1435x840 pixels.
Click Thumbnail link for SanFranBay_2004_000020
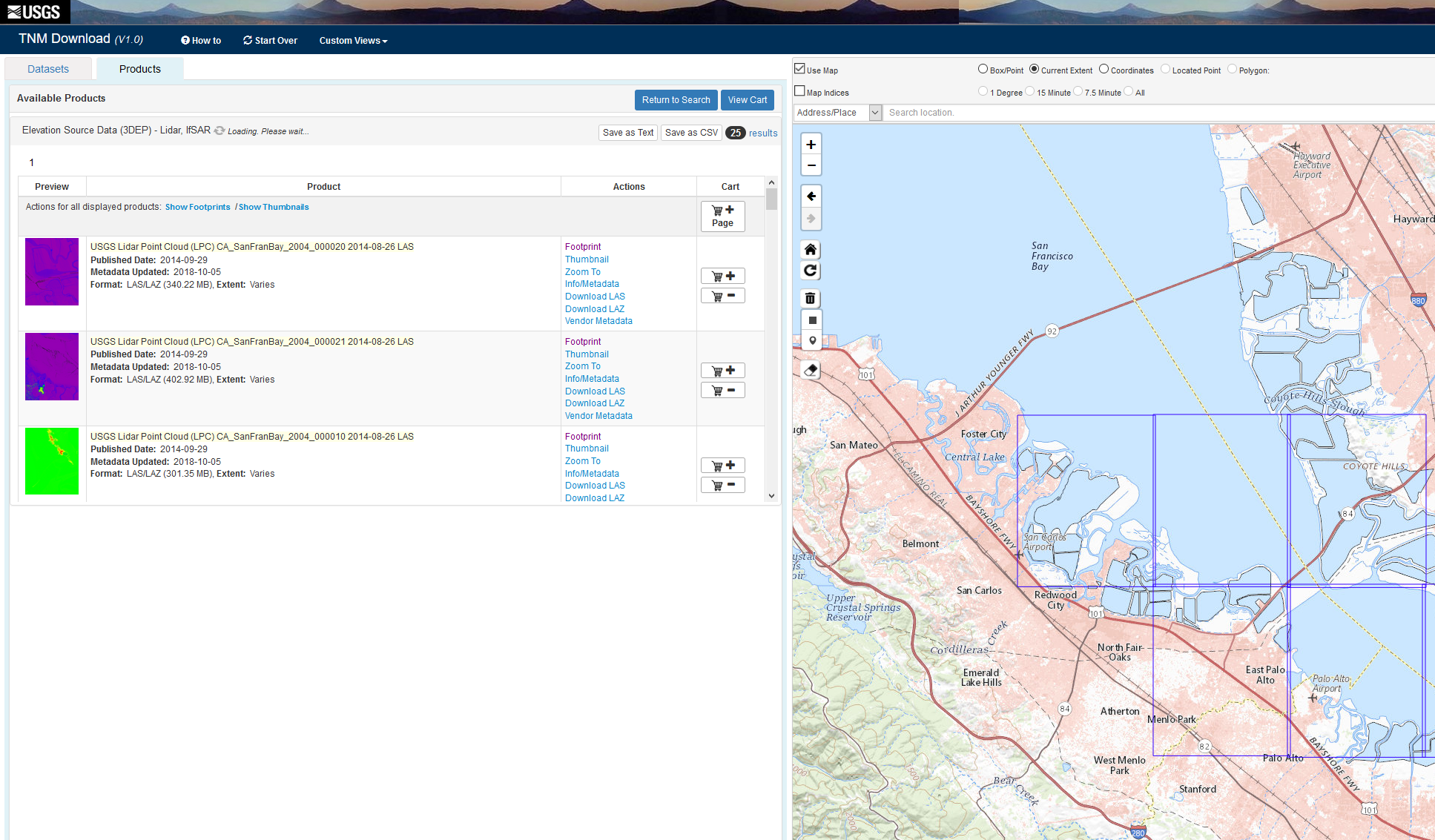point(587,259)
